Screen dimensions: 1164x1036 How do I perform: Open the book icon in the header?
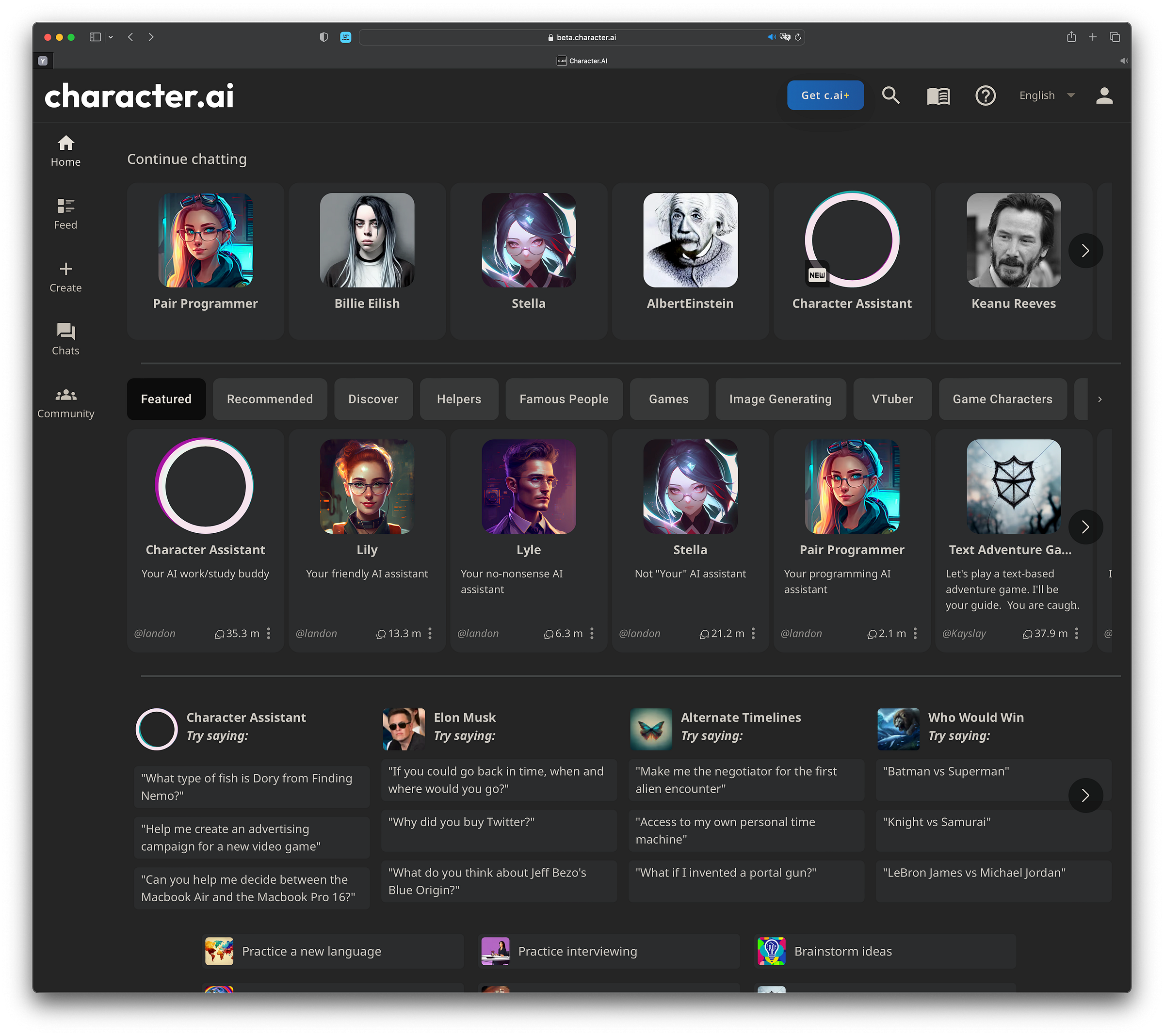coord(938,96)
